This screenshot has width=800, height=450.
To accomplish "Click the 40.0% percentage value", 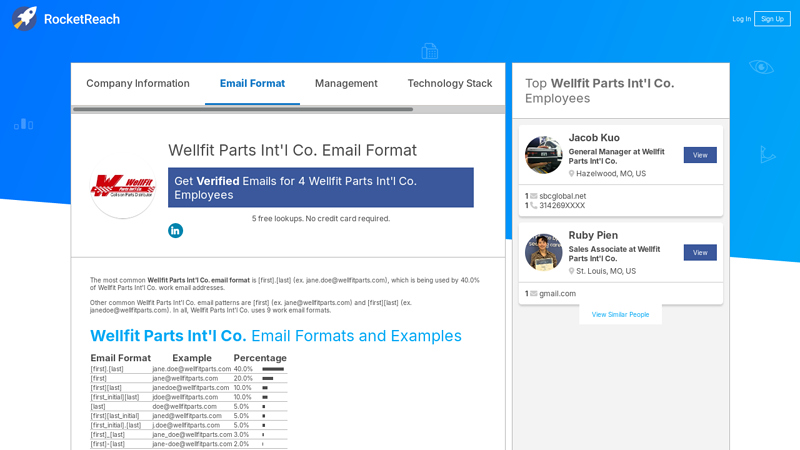I will coord(243,369).
